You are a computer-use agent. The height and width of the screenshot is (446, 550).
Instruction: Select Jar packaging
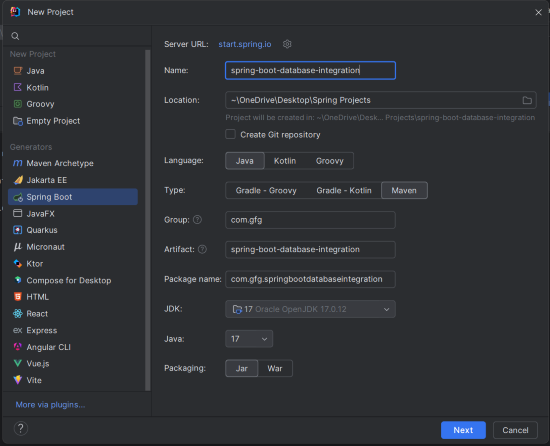242,369
